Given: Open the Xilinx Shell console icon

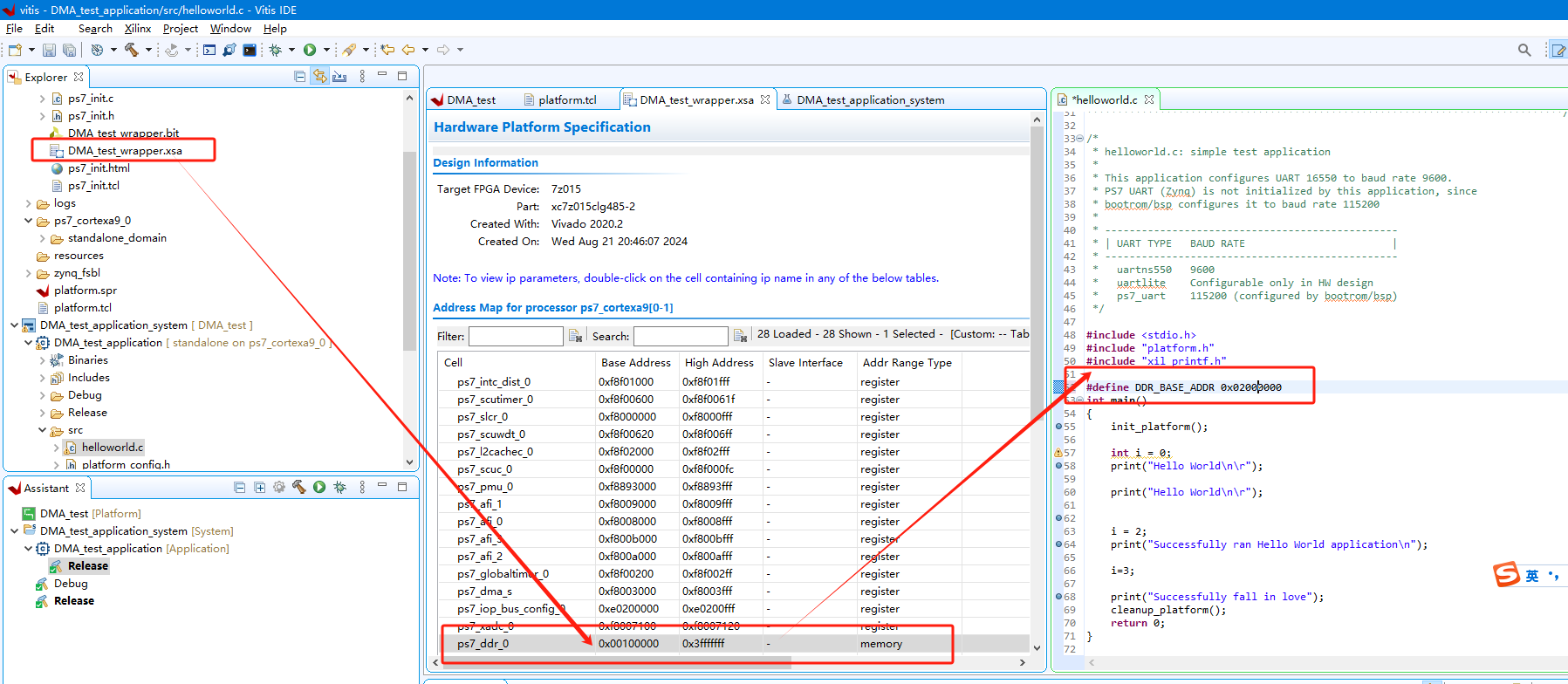Looking at the screenshot, I should pos(209,50).
